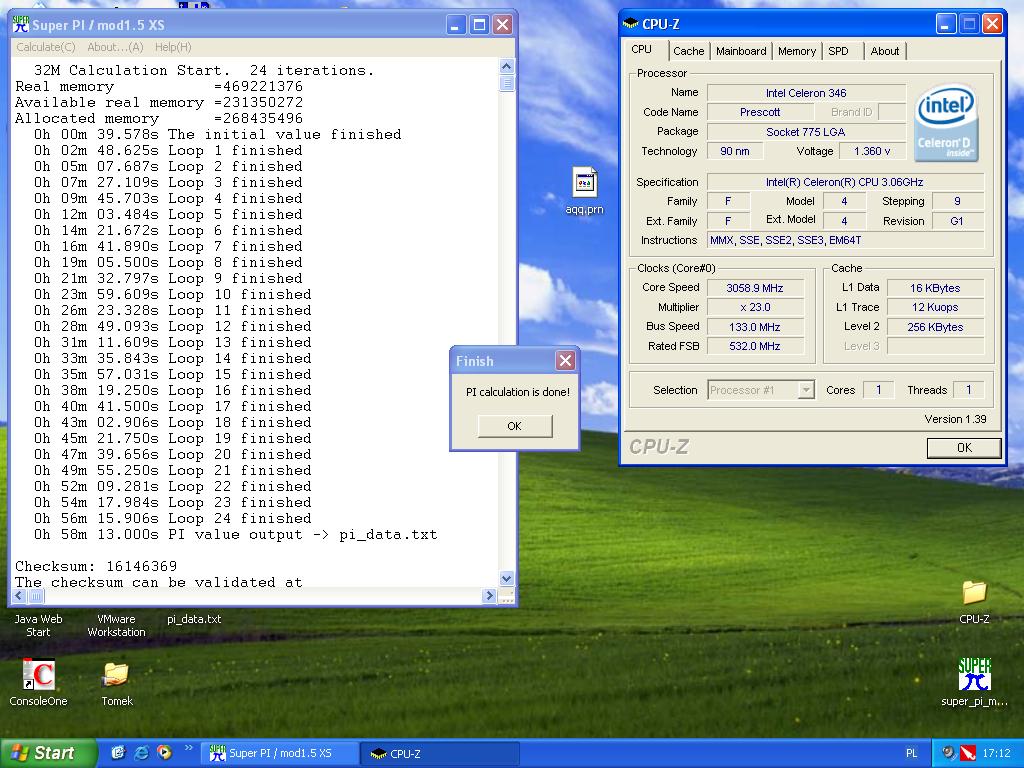The width and height of the screenshot is (1024, 768).
Task: Click the Loop 24 finished line
Action: click(x=172, y=519)
